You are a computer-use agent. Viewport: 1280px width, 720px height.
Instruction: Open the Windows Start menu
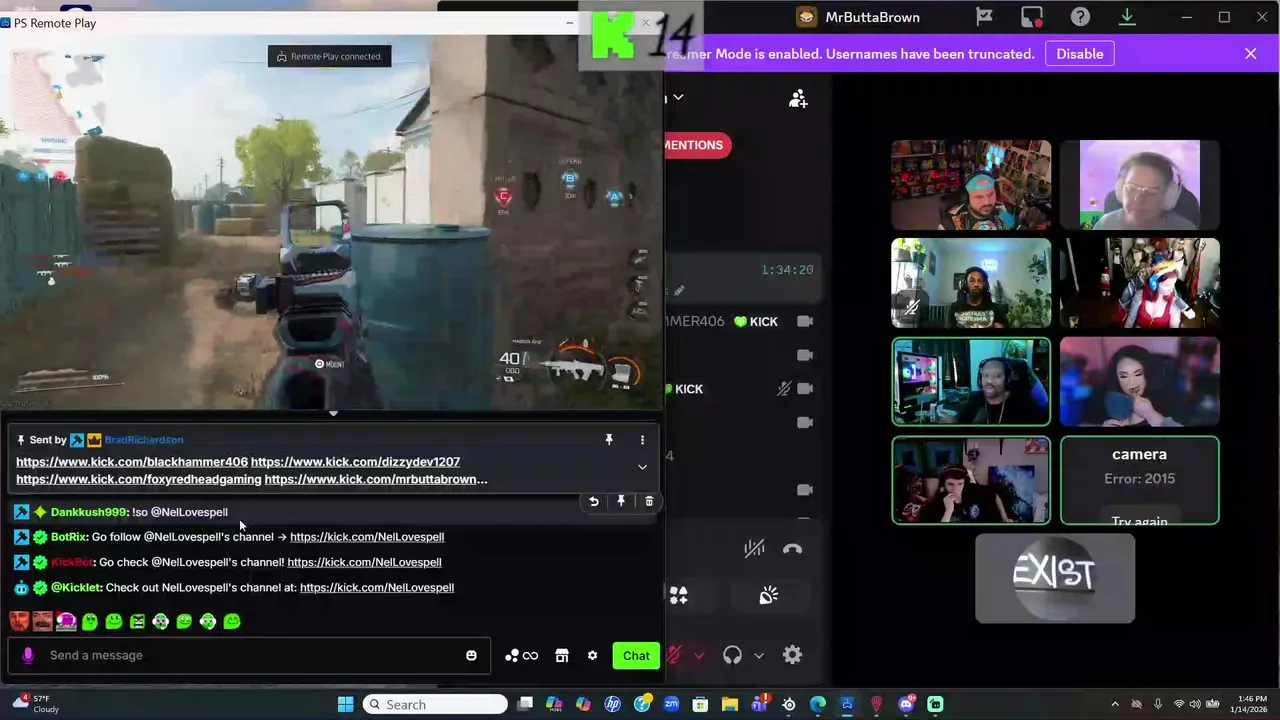tap(345, 704)
